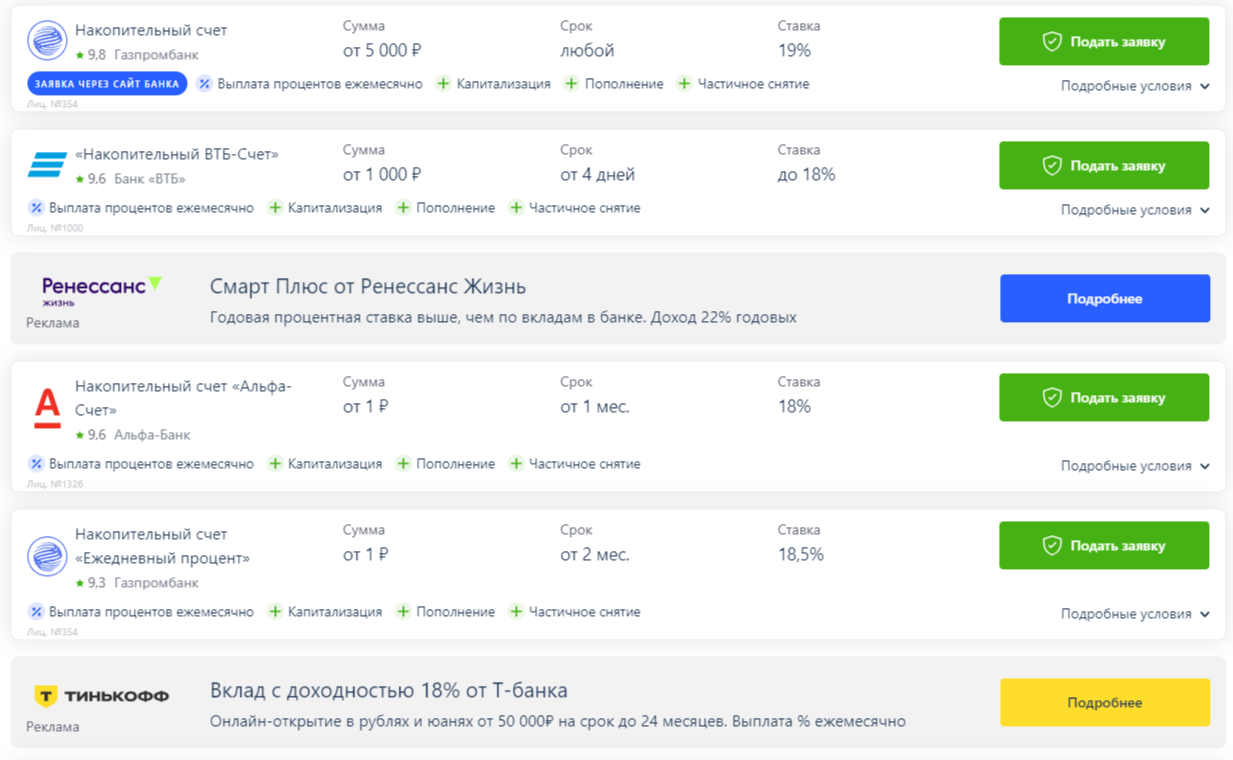Click the Gazprombank logo on the Накопительный счет offer
1233x760 pixels.
click(x=47, y=42)
